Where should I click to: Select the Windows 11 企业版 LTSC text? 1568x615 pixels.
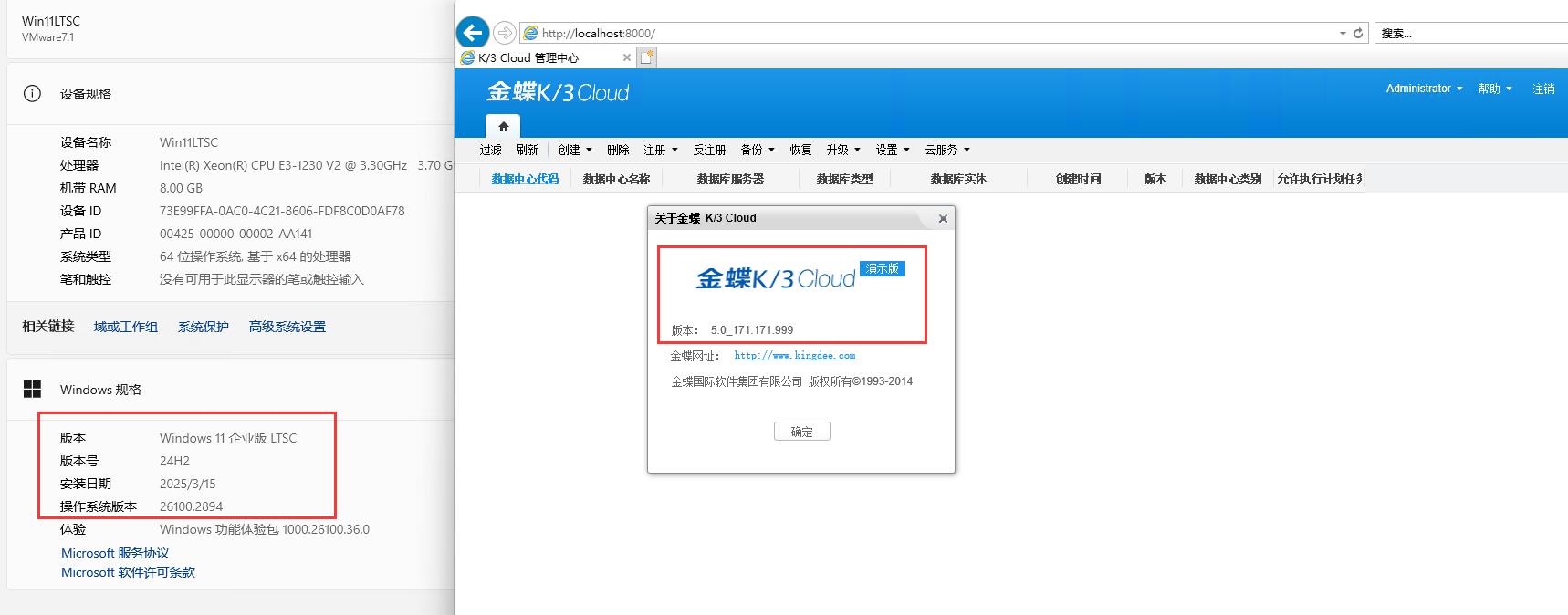228,438
